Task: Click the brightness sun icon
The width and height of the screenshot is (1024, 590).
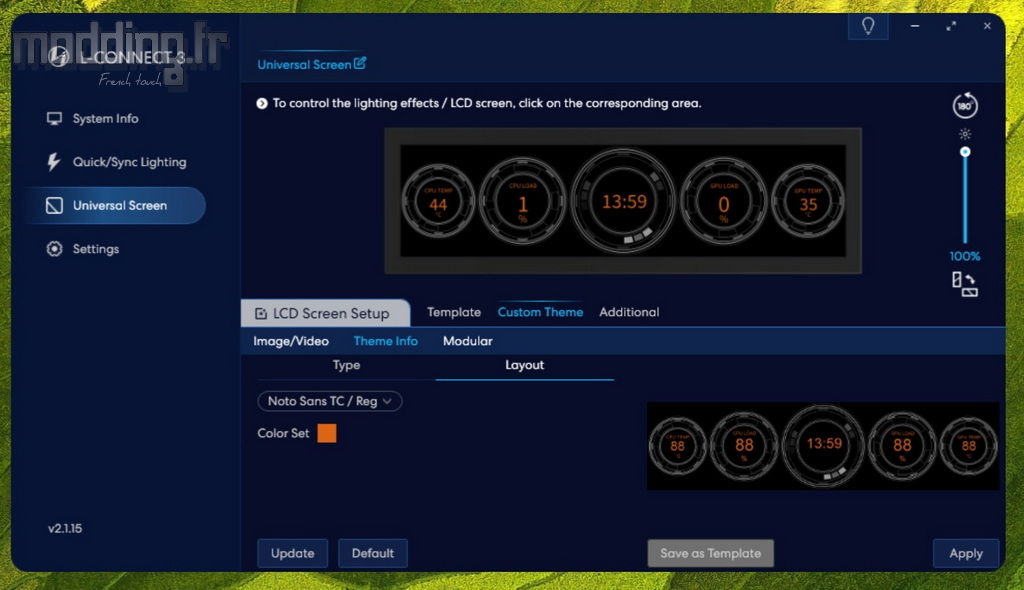Action: click(965, 134)
